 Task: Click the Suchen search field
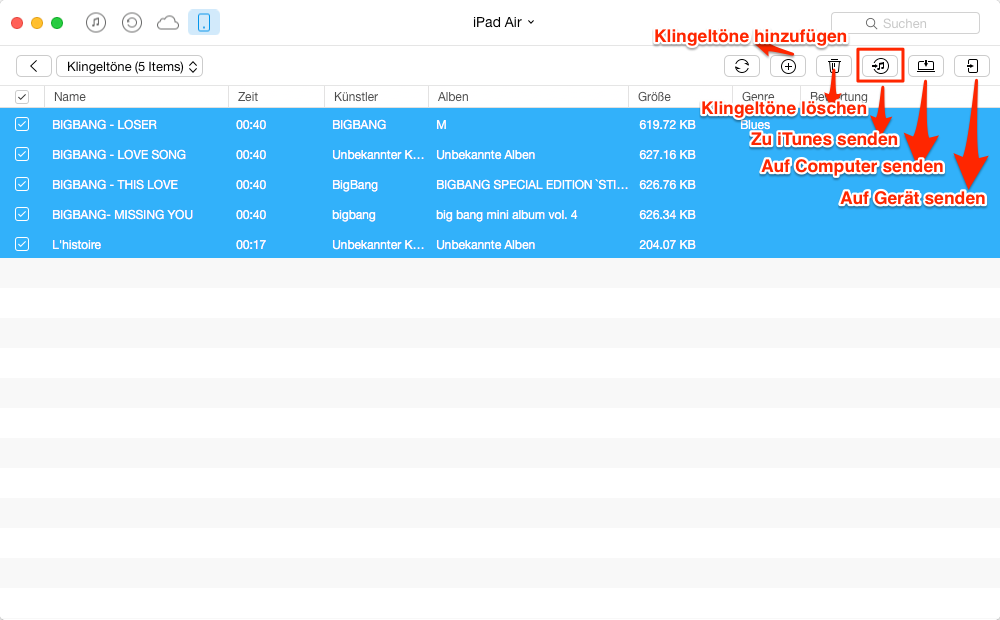pyautogui.click(x=905, y=24)
